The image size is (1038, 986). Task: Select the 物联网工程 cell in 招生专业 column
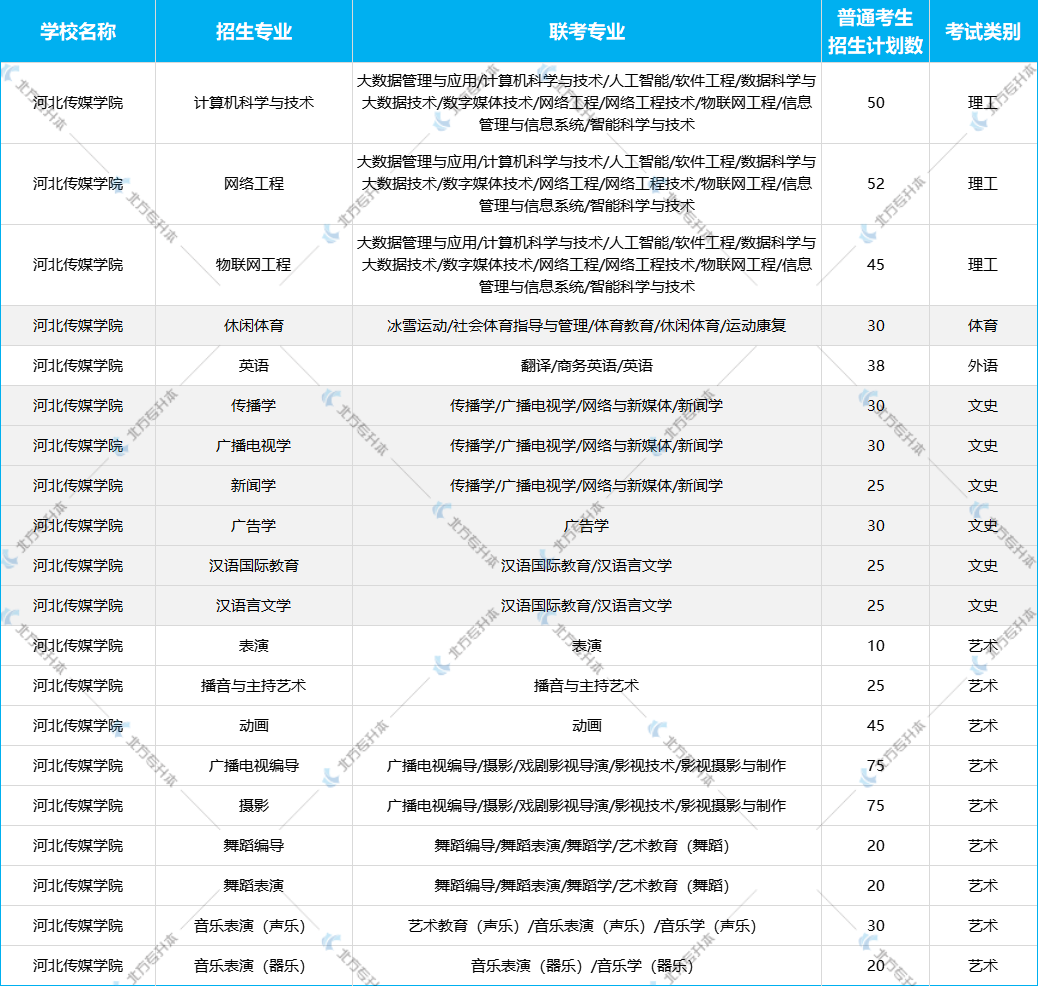pos(254,264)
